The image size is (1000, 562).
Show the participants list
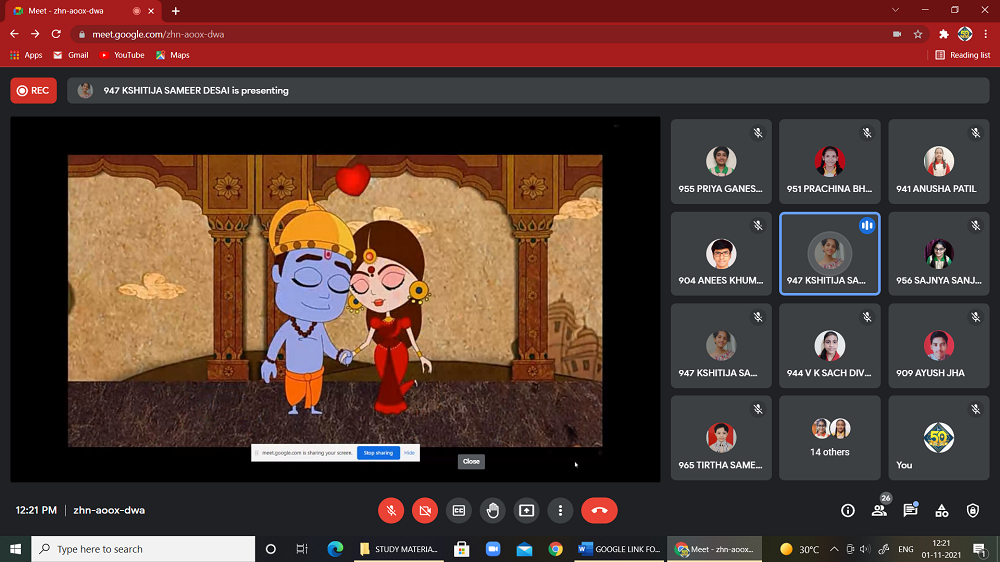click(x=879, y=510)
